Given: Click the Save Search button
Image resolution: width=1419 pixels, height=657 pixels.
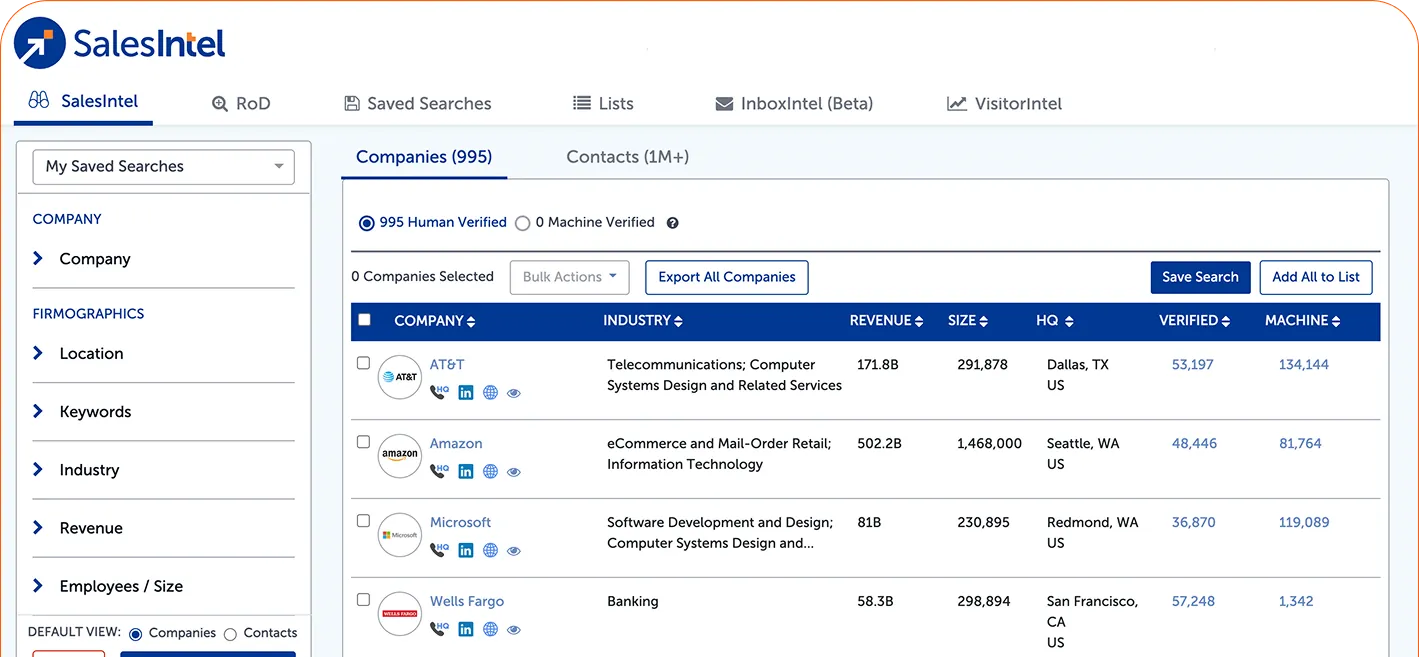Looking at the screenshot, I should click(1200, 277).
